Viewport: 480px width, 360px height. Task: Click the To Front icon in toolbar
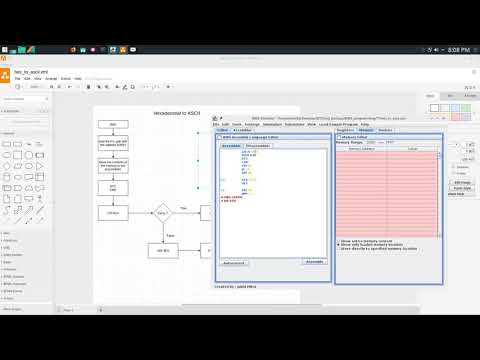(x=99, y=87)
